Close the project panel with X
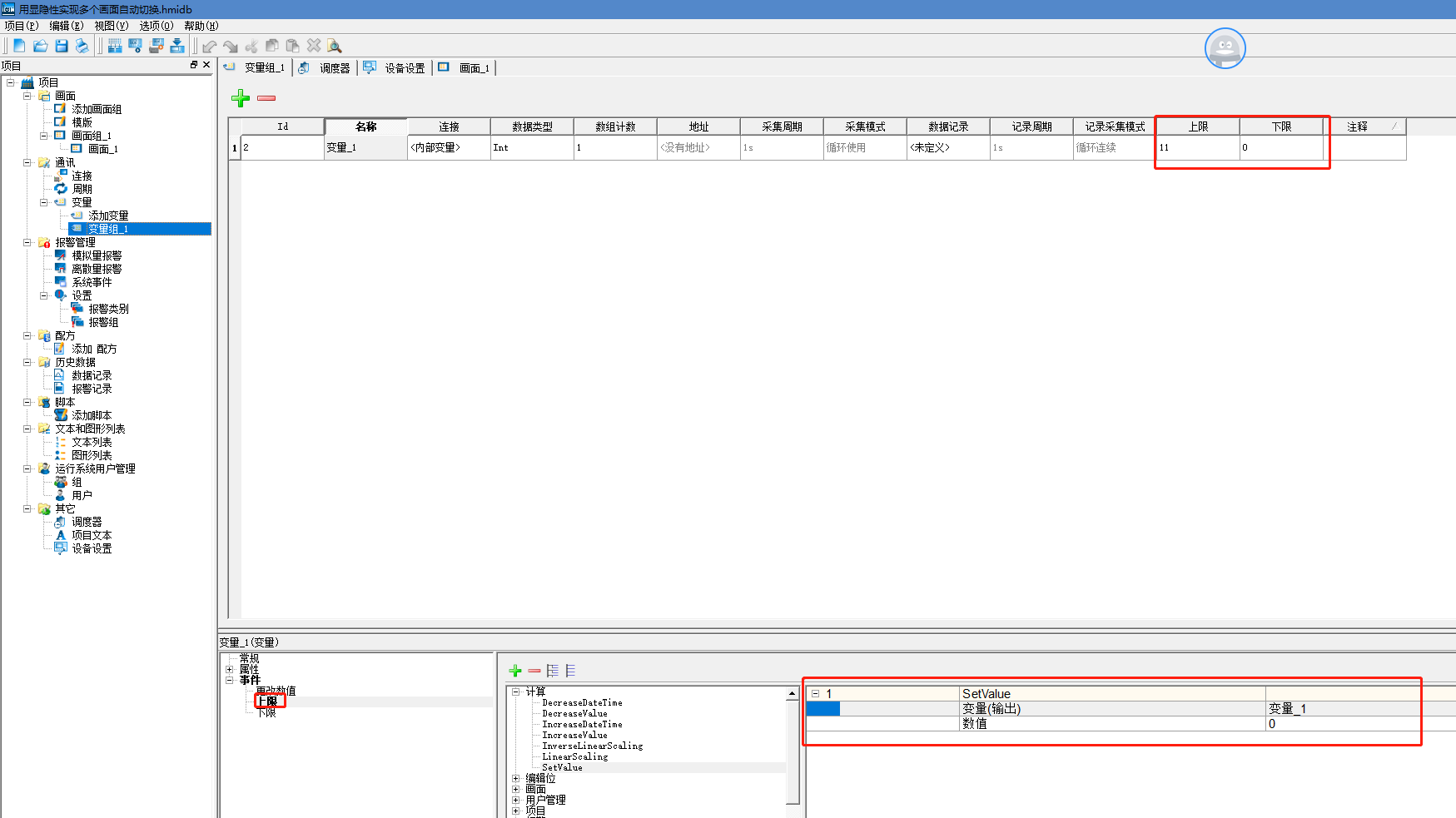The width and height of the screenshot is (1456, 818). click(206, 65)
